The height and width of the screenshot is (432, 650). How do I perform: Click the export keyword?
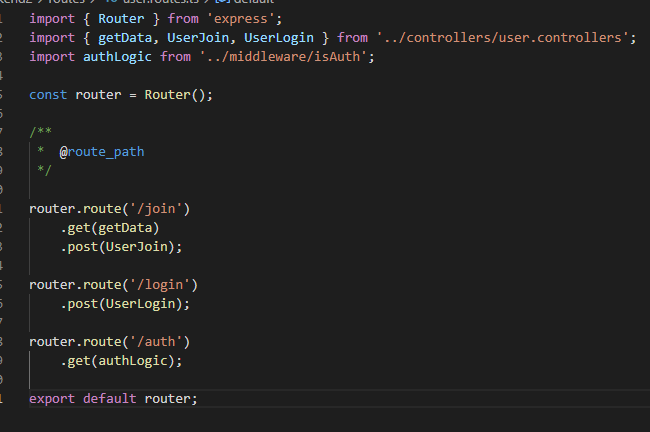[x=52, y=399]
